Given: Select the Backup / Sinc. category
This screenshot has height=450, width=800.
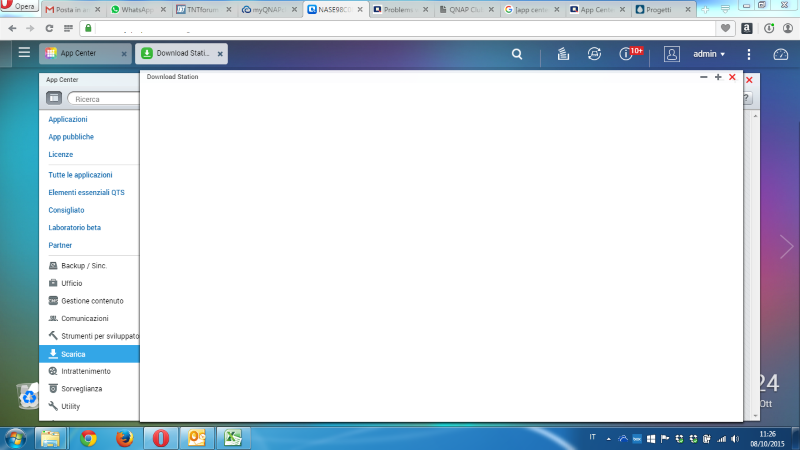Looking at the screenshot, I should pyautogui.click(x=84, y=266).
